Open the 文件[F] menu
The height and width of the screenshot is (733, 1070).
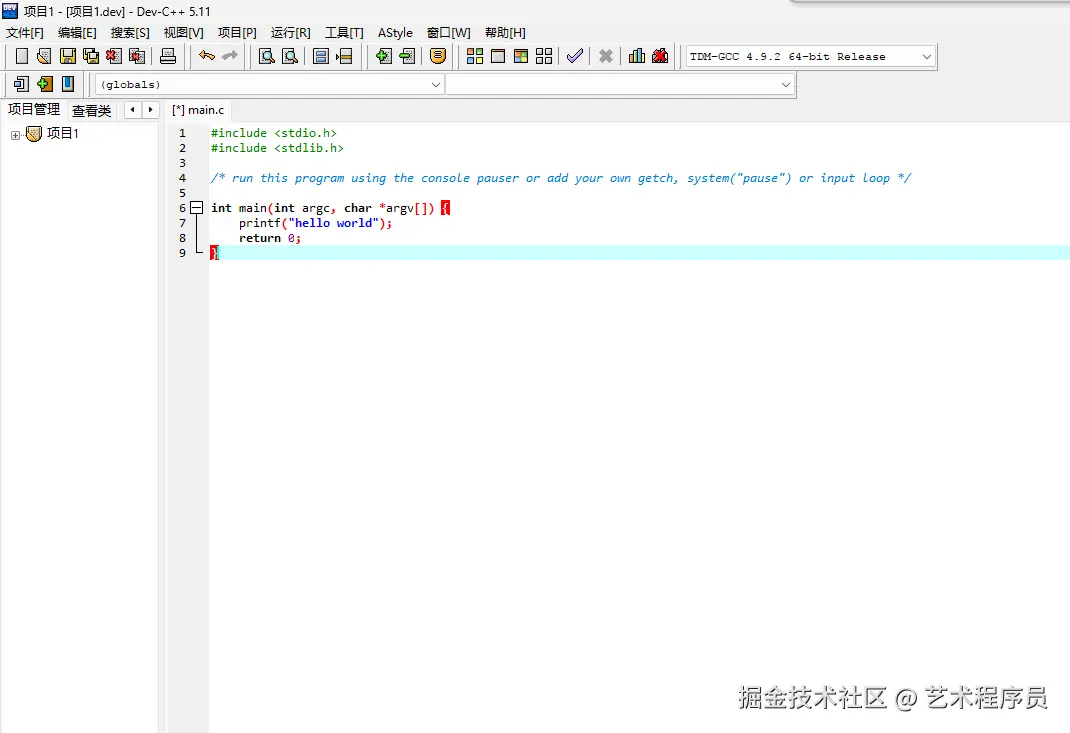coord(25,33)
